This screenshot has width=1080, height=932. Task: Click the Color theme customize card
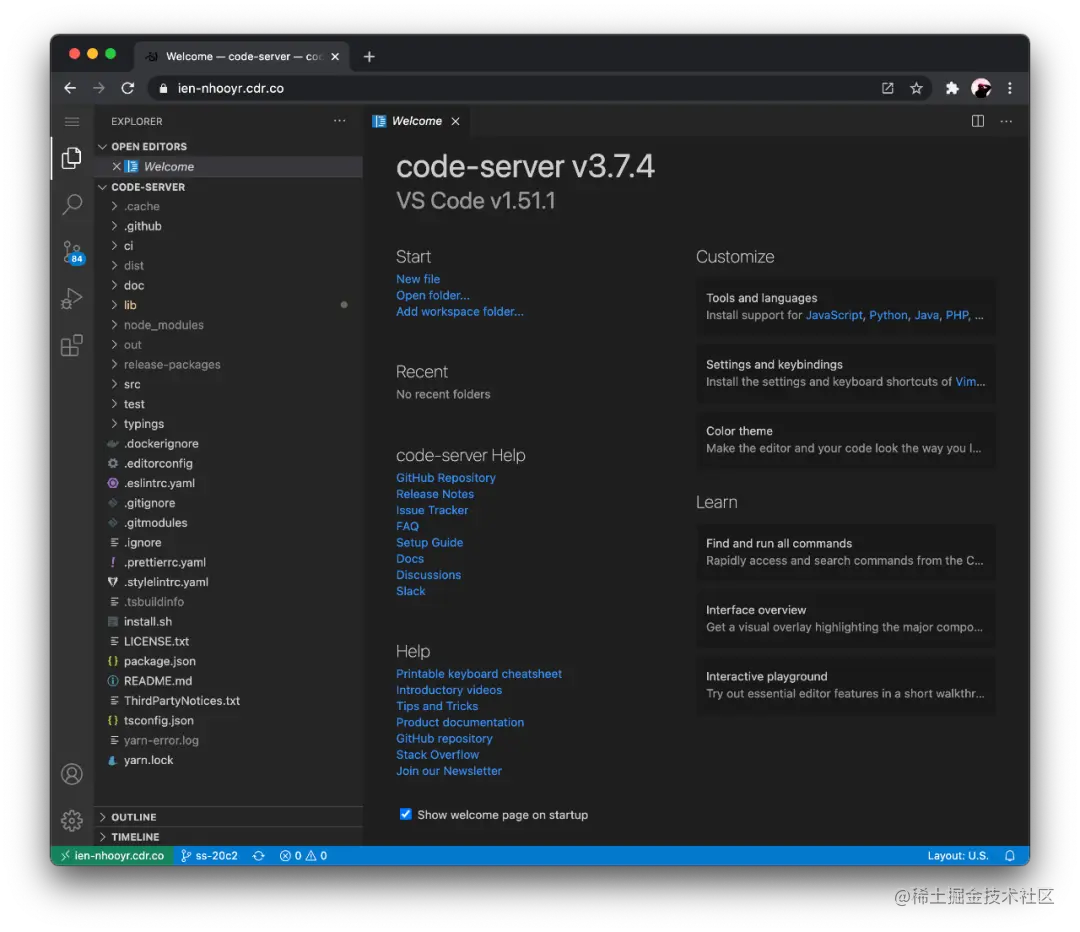tap(845, 439)
